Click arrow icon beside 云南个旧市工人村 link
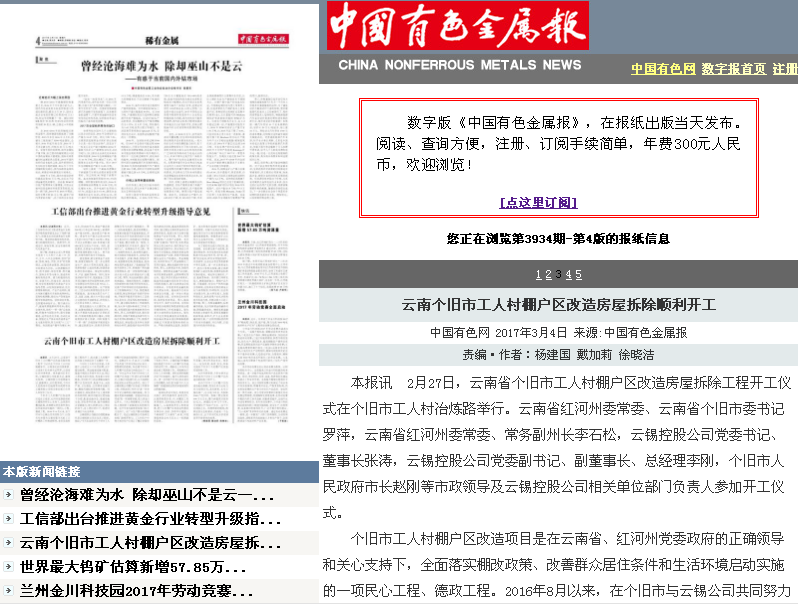Screen dimensions: 798x611 click(x=9, y=543)
